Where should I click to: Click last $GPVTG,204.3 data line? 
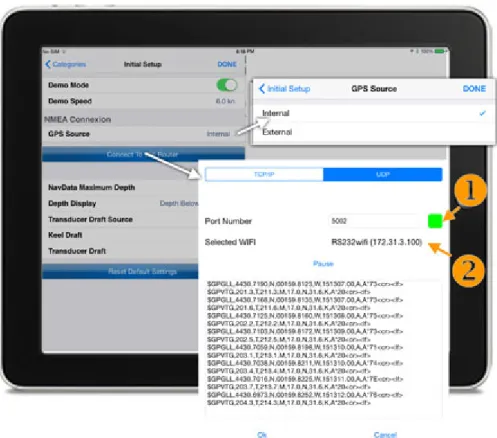pos(289,403)
